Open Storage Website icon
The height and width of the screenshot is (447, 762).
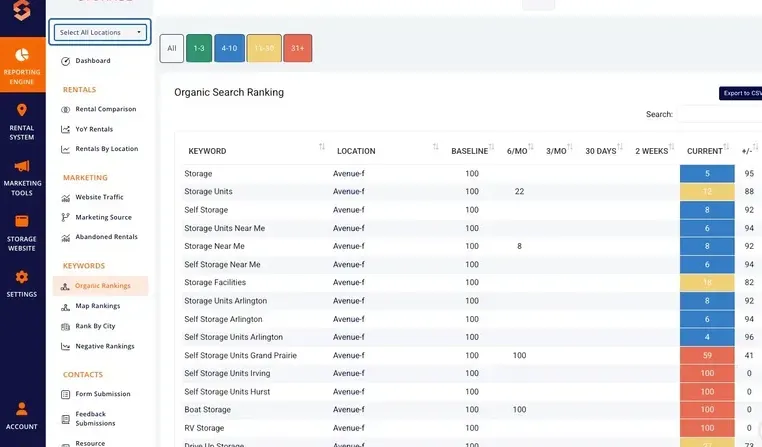[22, 221]
